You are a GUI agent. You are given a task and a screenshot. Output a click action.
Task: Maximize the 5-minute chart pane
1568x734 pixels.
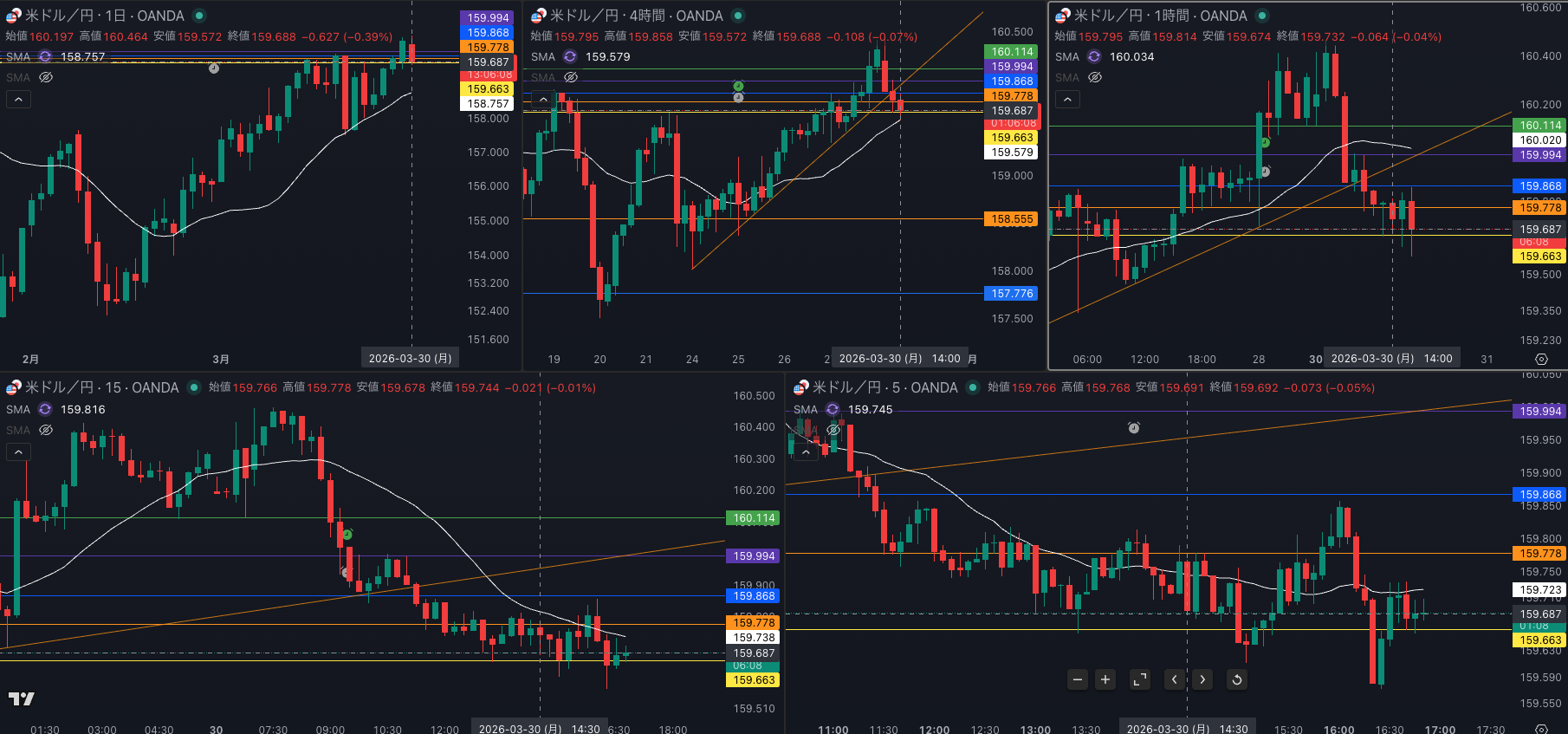pos(1140,679)
